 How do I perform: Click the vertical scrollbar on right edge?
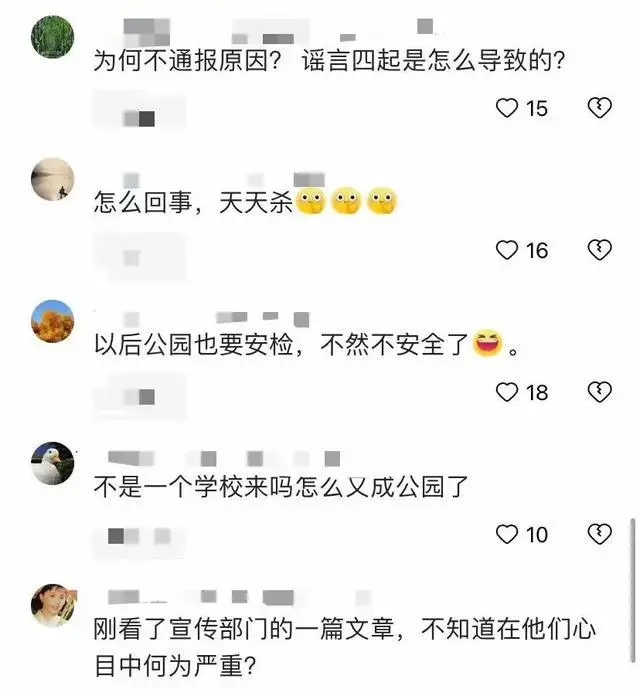click(633, 590)
